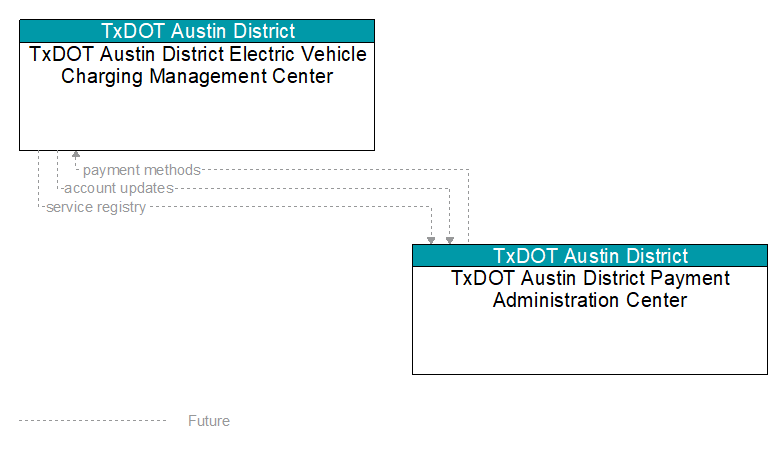Click the 'service registry' flow label
This screenshot has width=783, height=449.
click(96, 207)
